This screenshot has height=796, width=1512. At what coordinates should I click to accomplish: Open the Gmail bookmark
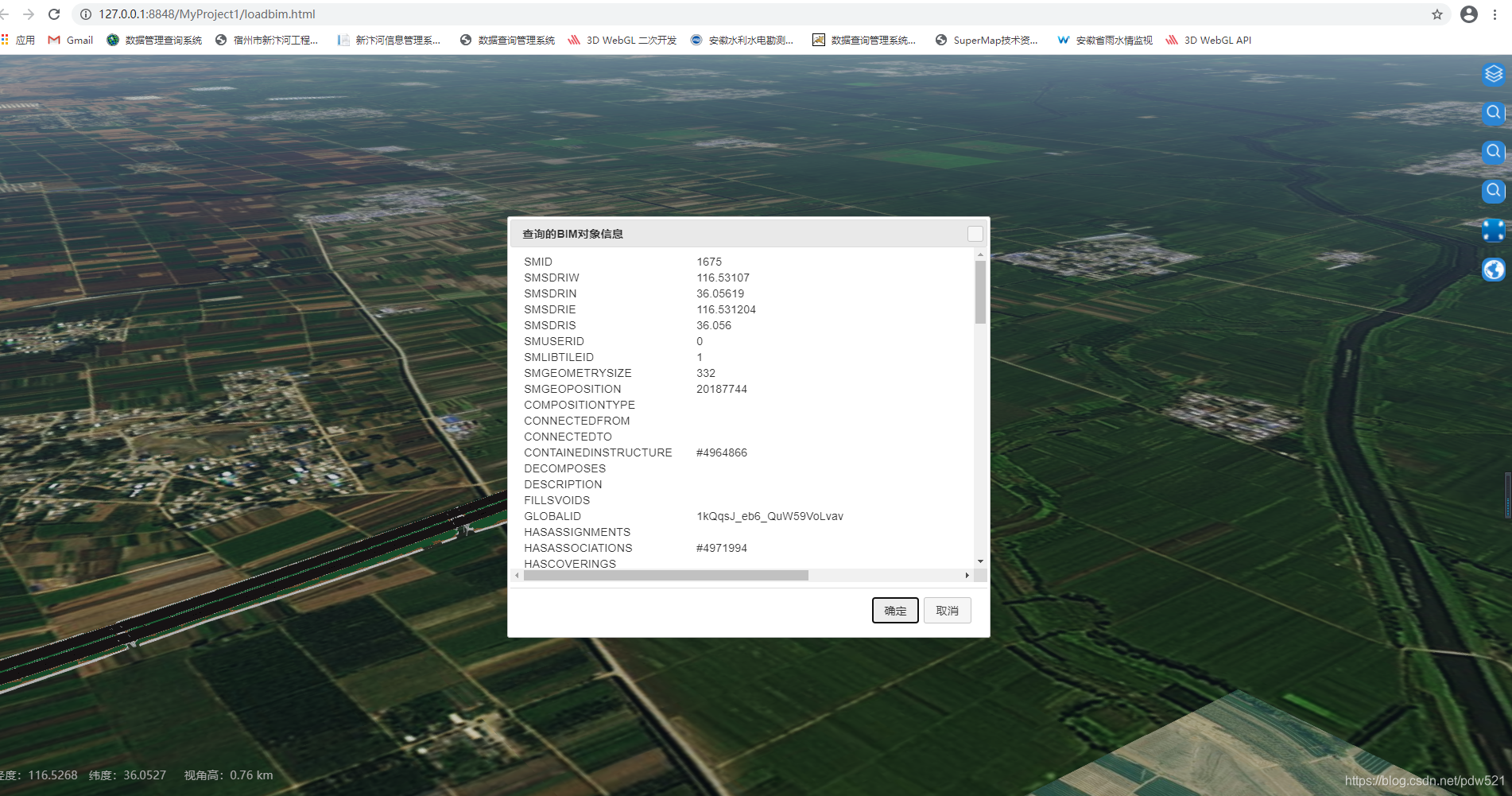pos(71,40)
